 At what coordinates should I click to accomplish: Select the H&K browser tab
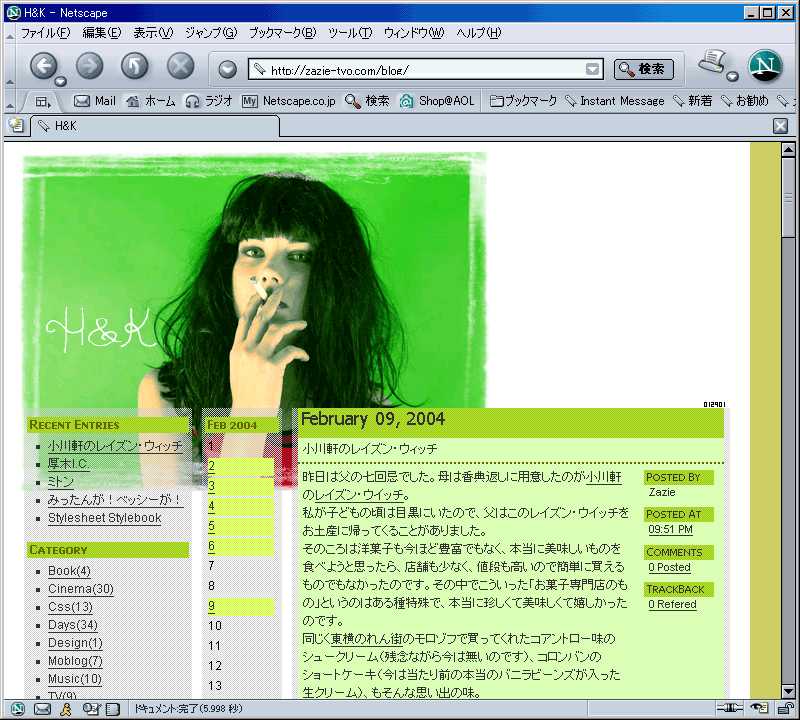pos(155,126)
